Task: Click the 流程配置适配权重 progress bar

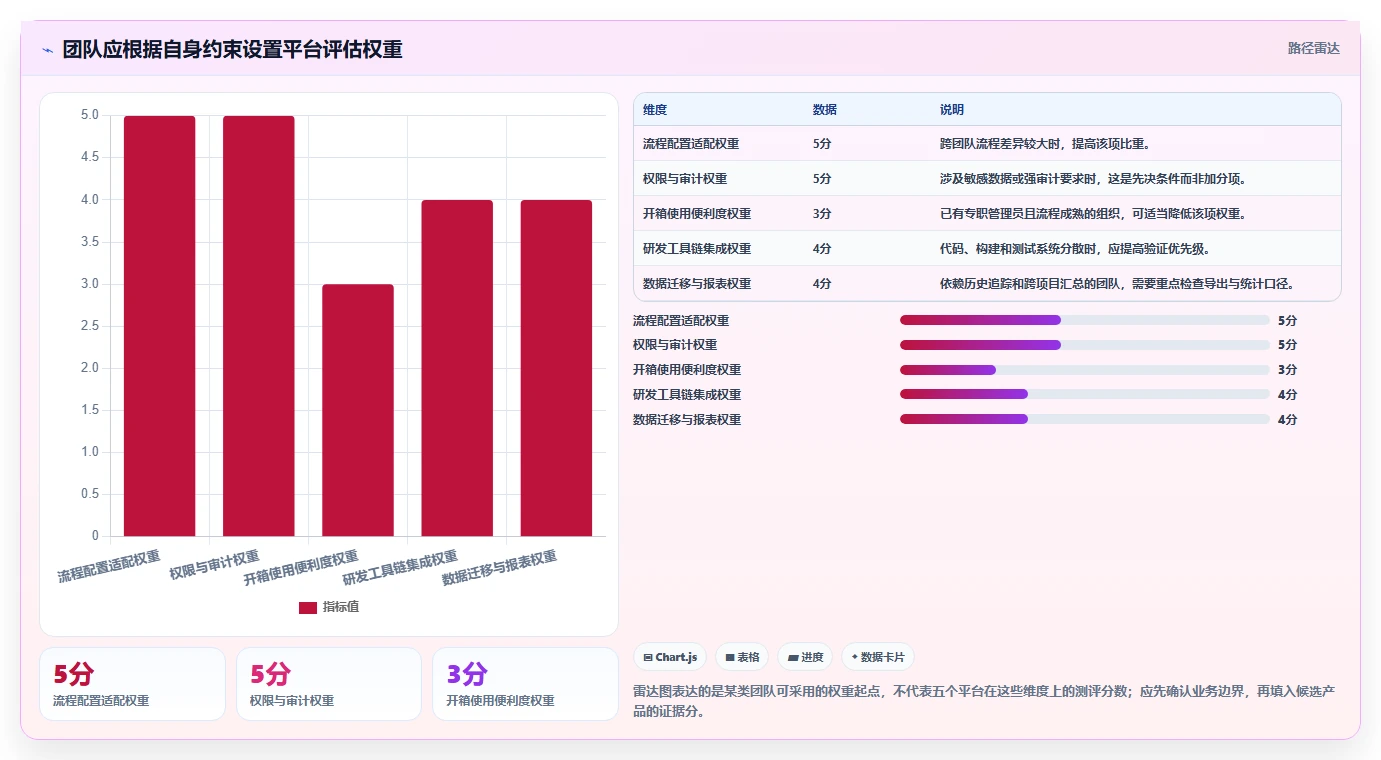Action: pos(1085,320)
